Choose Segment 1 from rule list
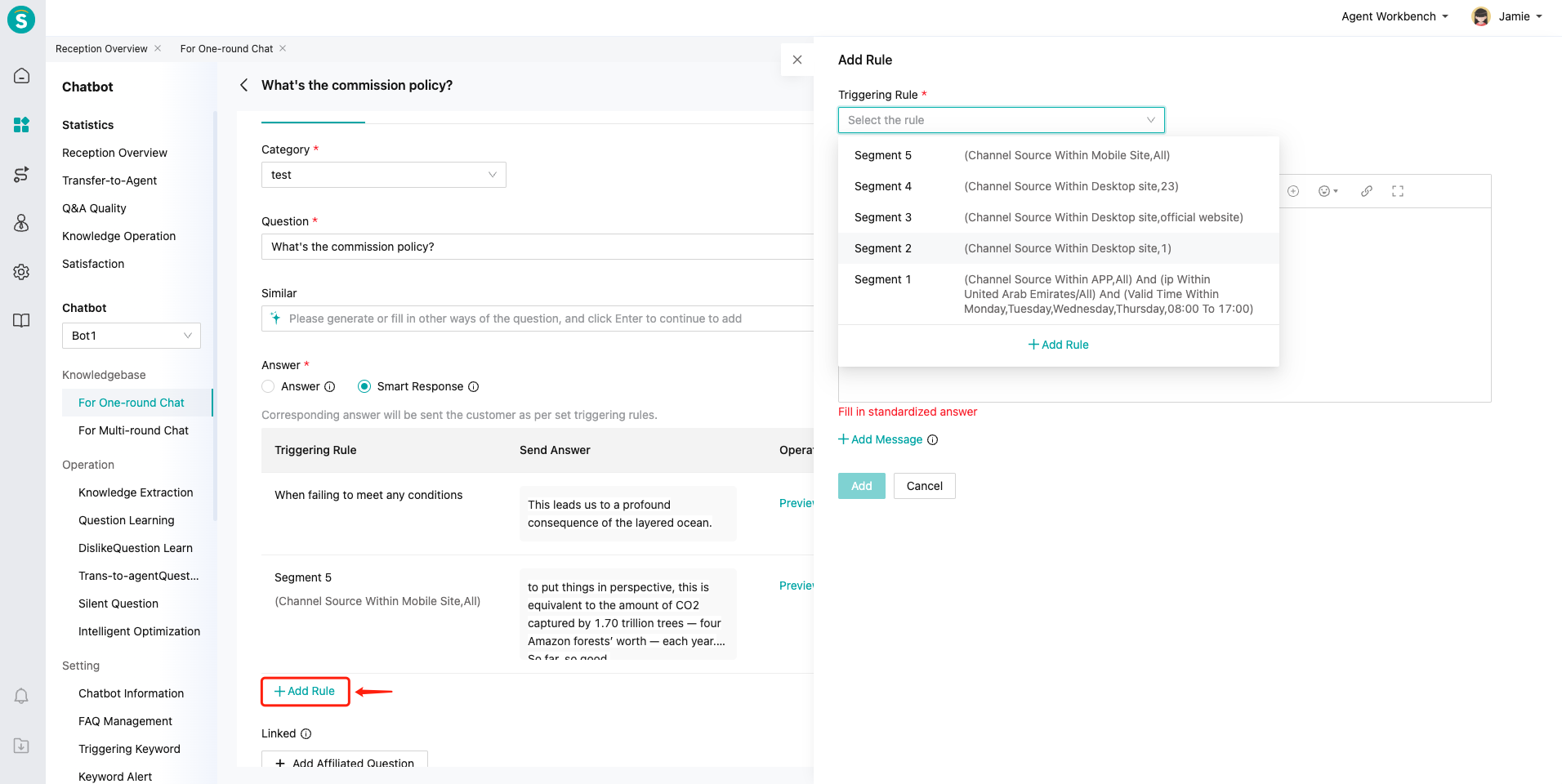The image size is (1562, 784). pos(1059,294)
